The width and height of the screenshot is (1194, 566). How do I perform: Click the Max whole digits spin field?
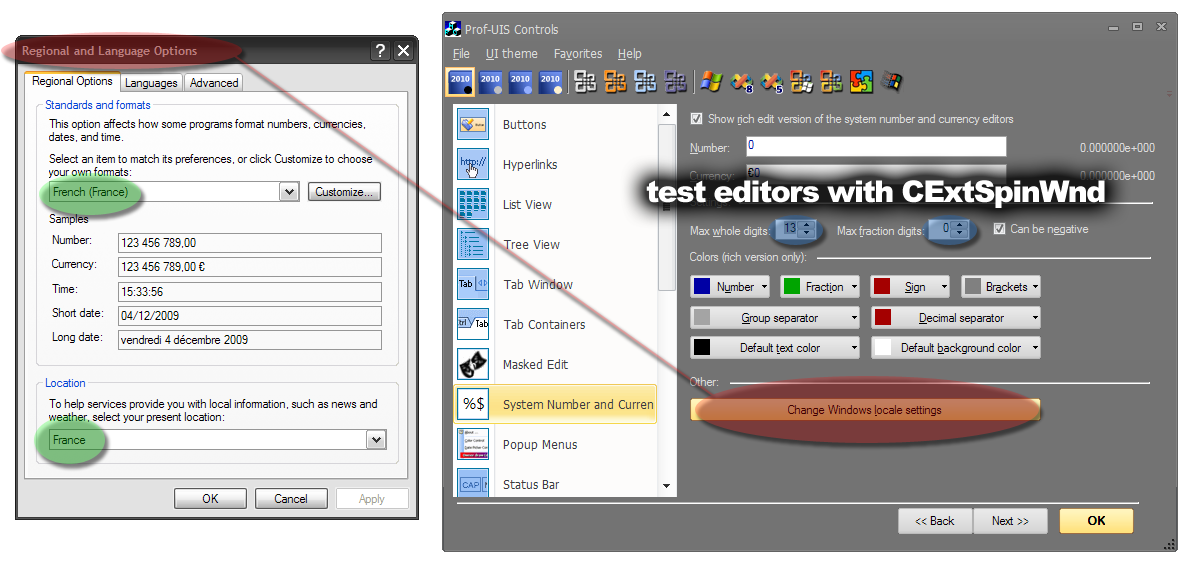pyautogui.click(x=794, y=229)
